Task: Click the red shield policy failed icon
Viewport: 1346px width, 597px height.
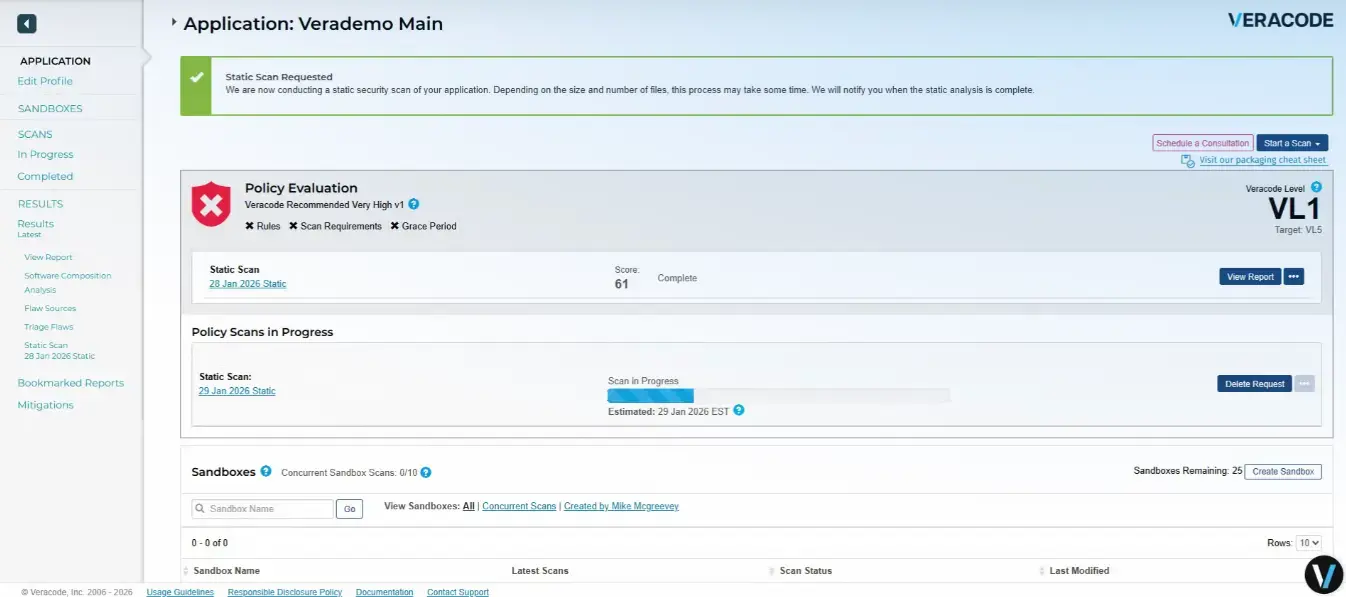Action: (x=211, y=204)
